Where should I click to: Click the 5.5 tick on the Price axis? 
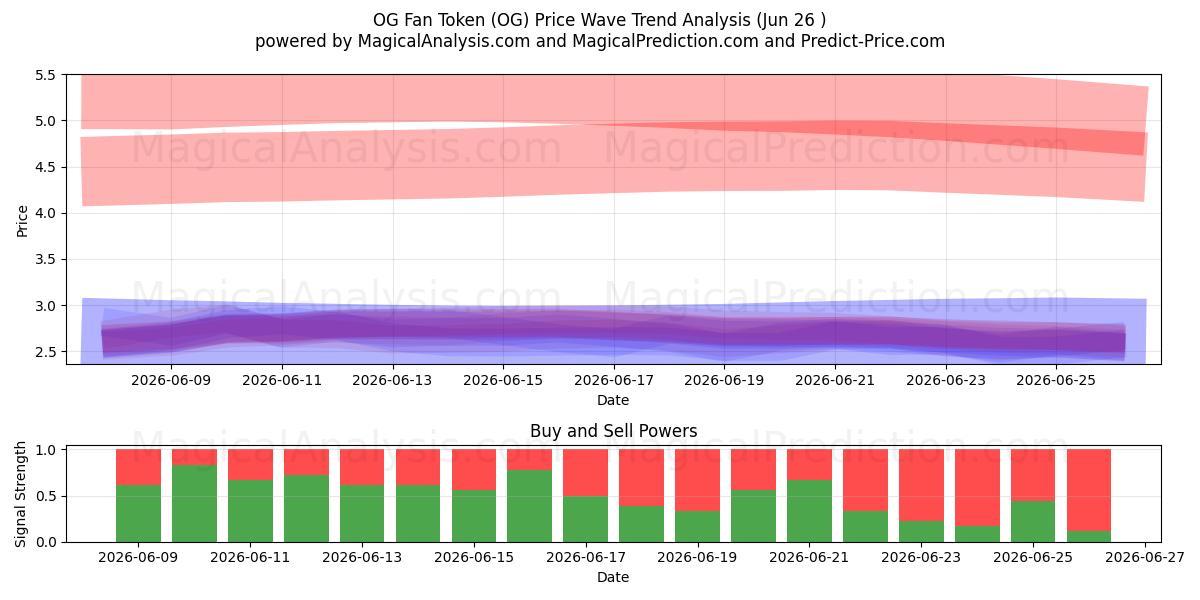click(x=44, y=75)
